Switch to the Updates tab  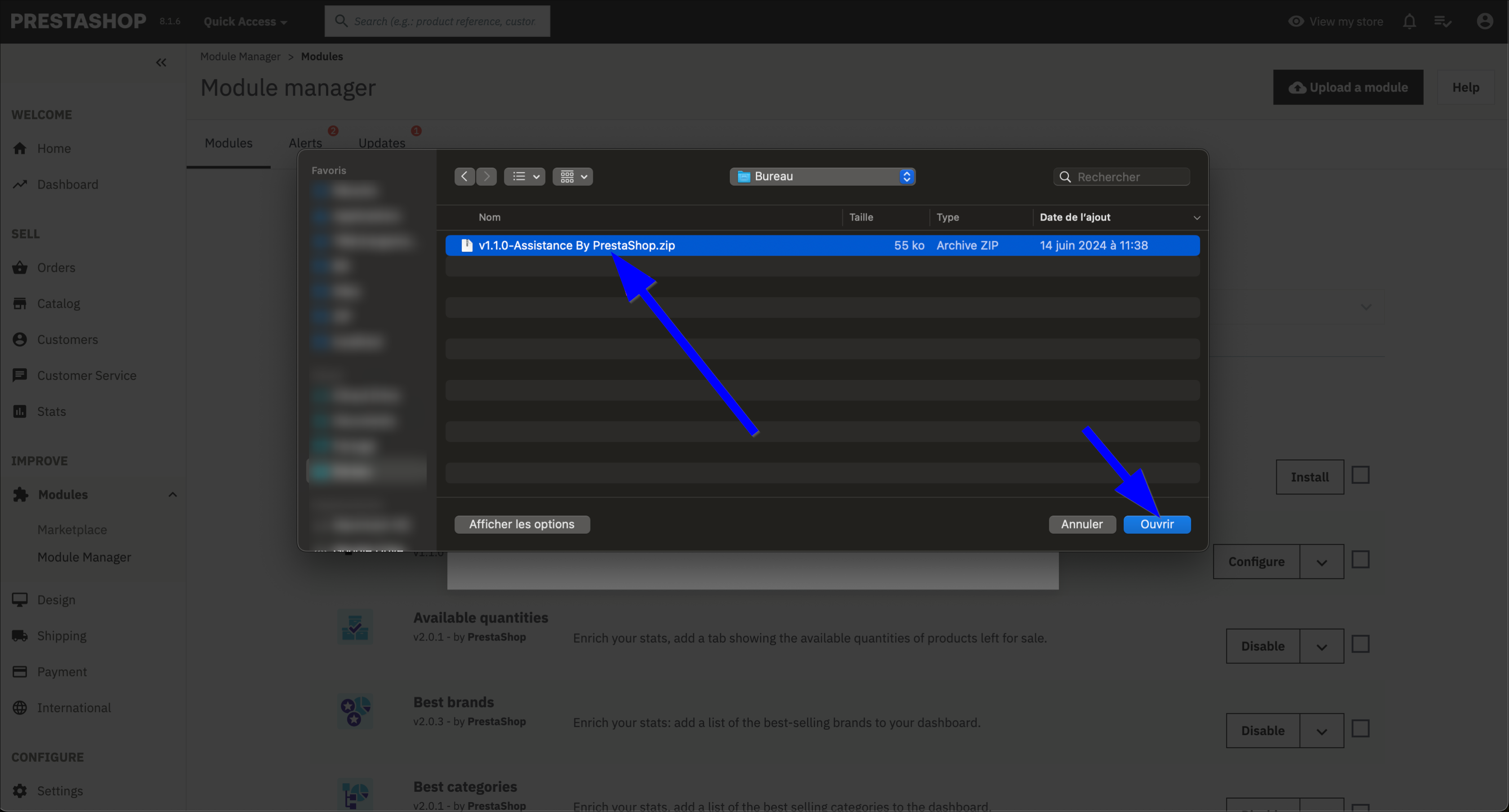(x=382, y=143)
